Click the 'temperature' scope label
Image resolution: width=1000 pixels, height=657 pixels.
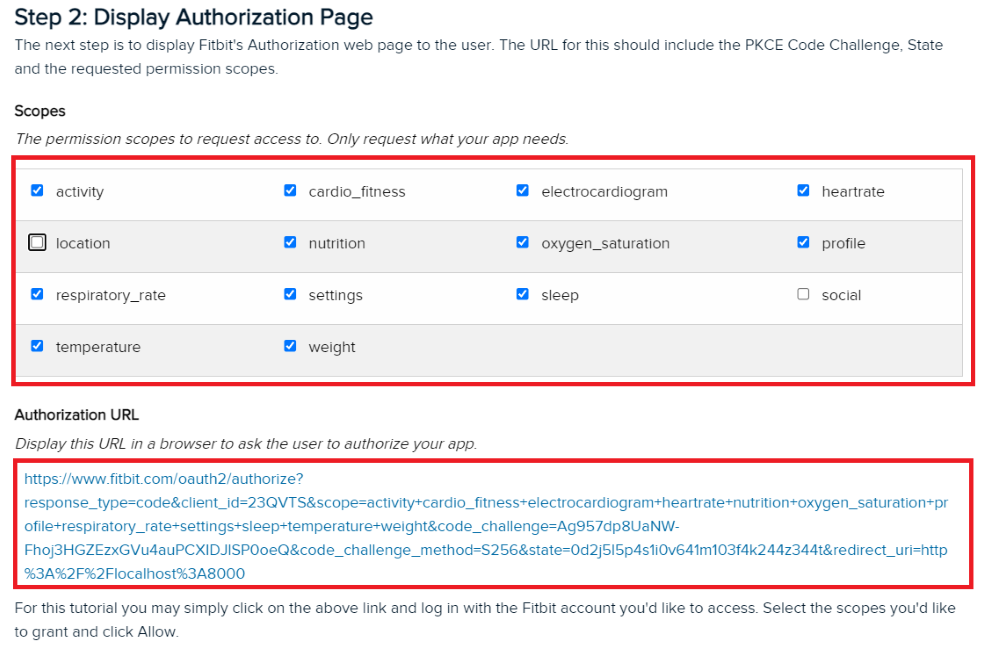click(x=98, y=347)
